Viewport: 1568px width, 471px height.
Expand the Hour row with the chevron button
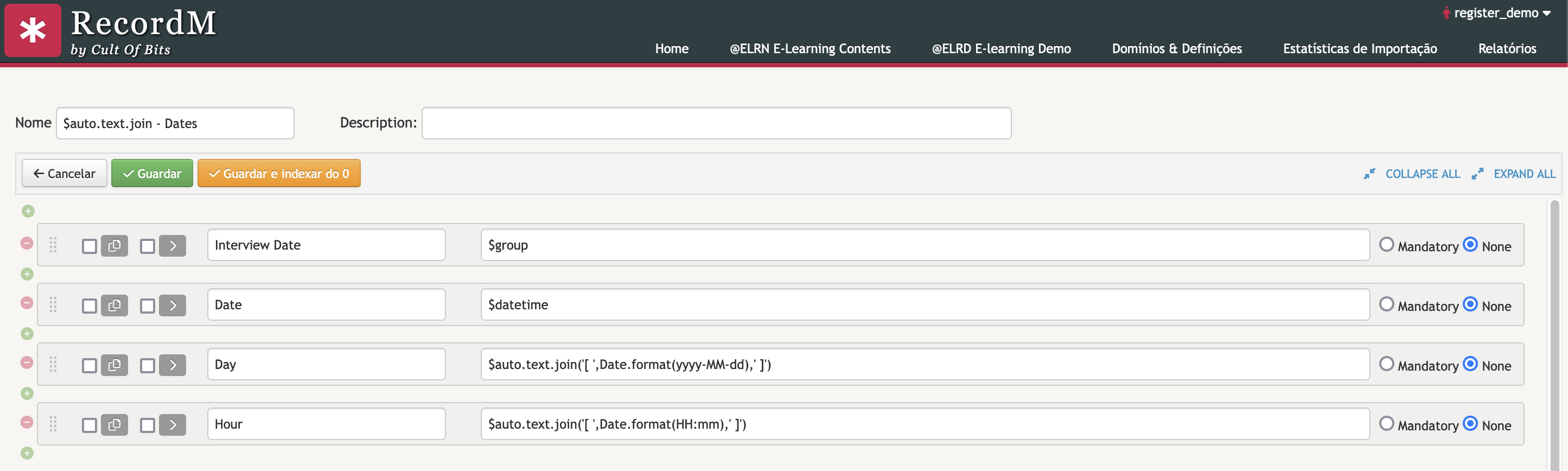[x=172, y=425]
